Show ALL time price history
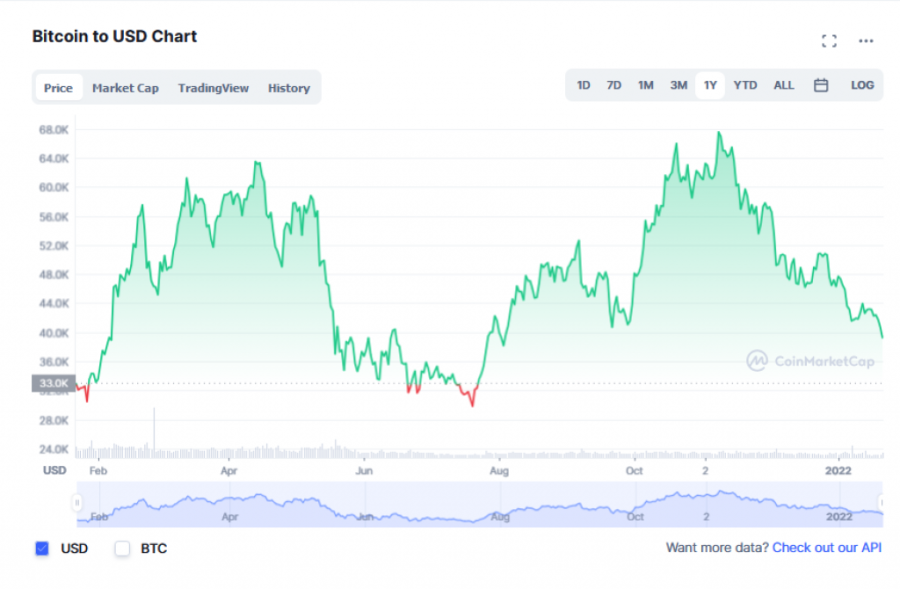The image size is (900, 589). pyautogui.click(x=783, y=86)
